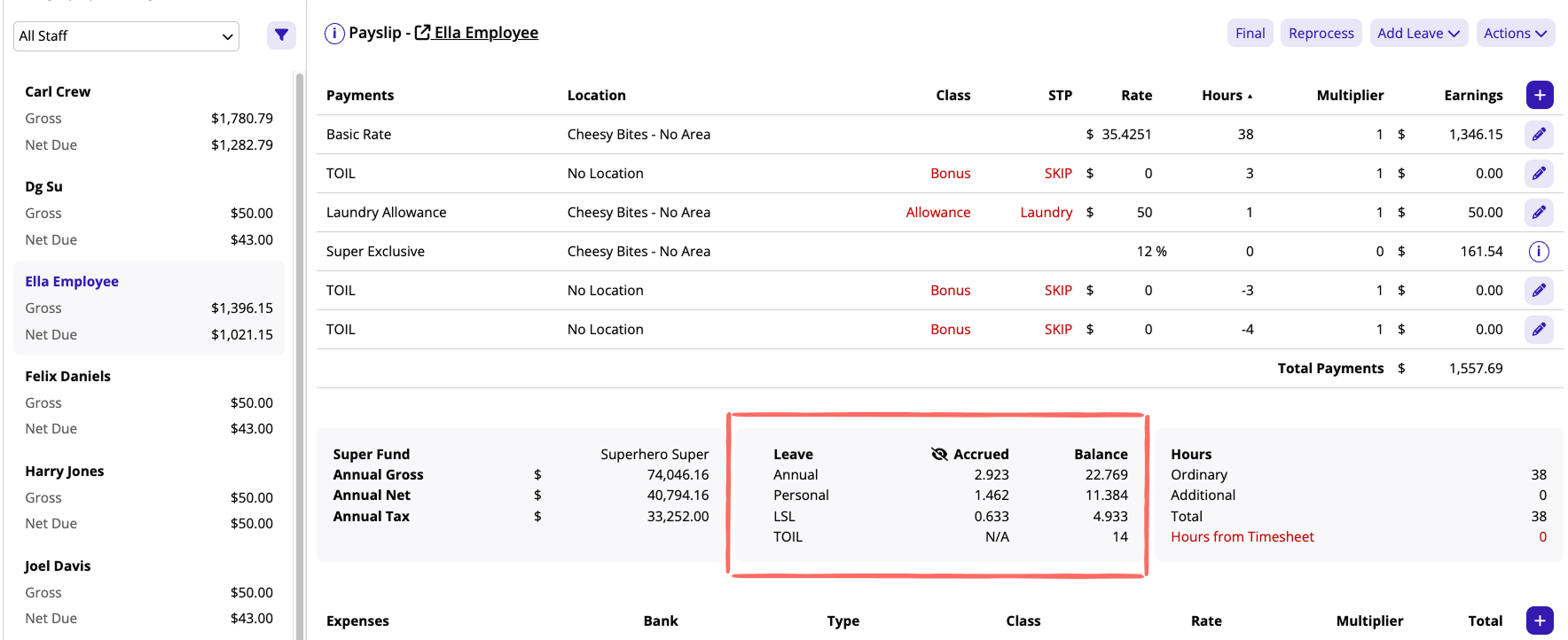Select Carl Crew in staff list
Screen dimensions: 1568x640
point(58,91)
